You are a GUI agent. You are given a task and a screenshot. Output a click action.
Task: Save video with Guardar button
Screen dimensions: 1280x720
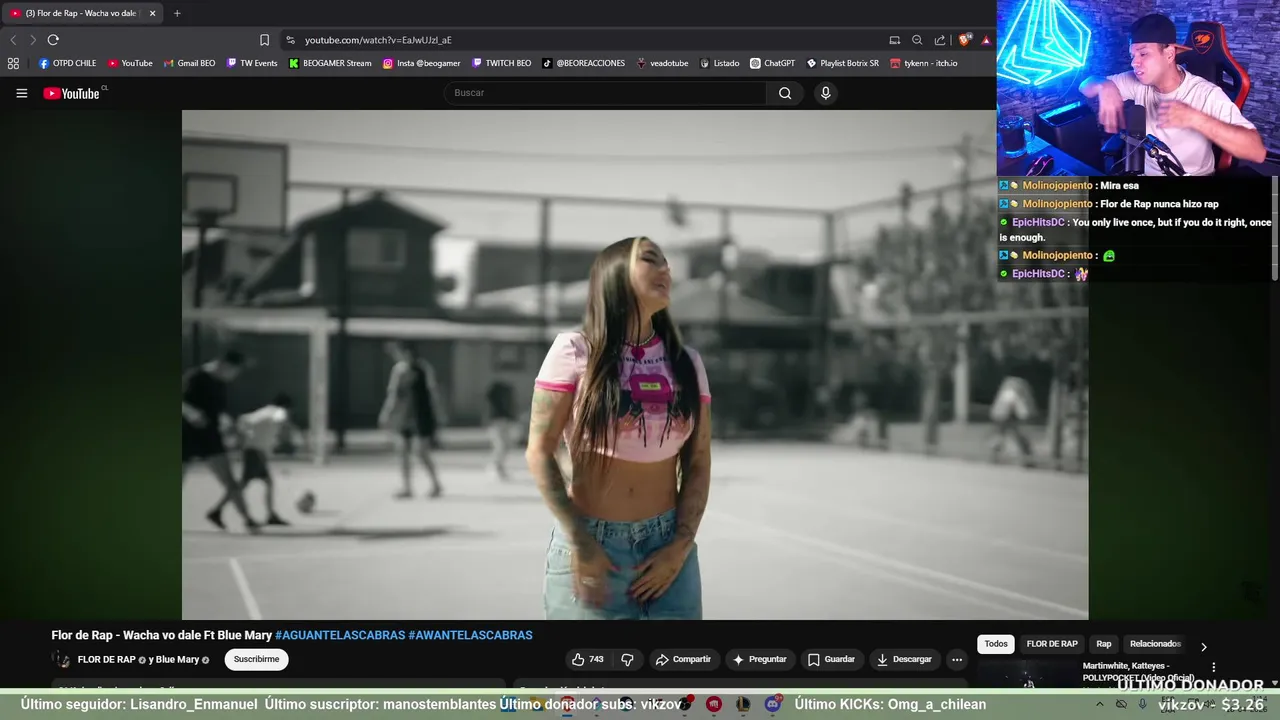click(831, 659)
